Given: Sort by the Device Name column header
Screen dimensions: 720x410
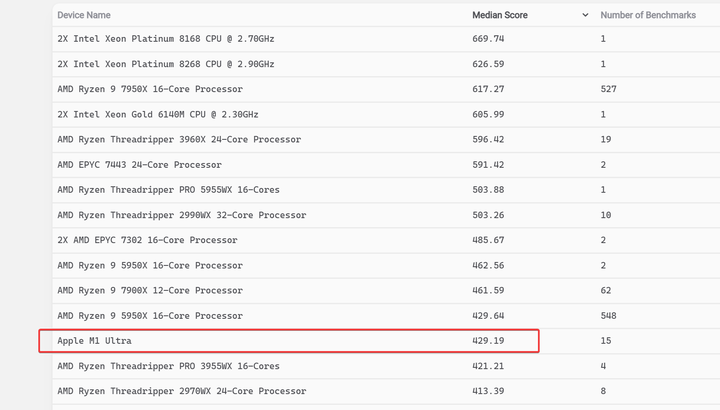Looking at the screenshot, I should pos(84,15).
